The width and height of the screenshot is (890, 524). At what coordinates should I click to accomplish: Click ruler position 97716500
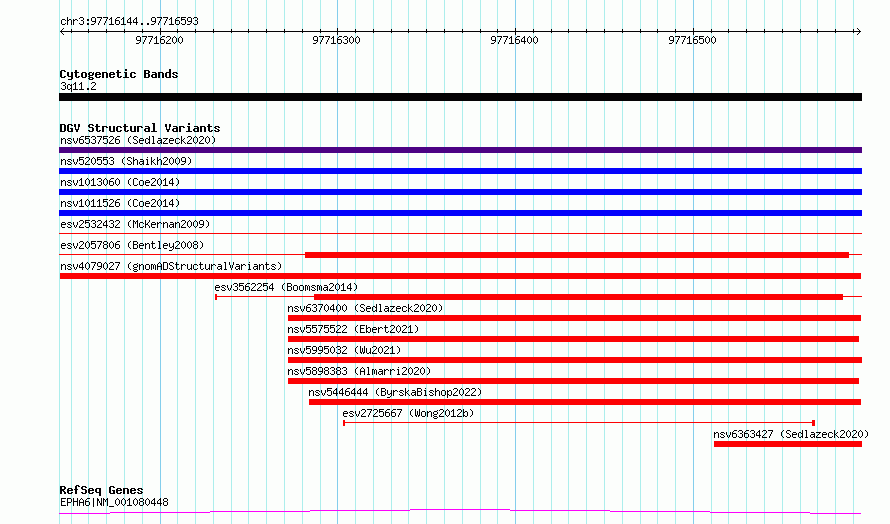(692, 40)
